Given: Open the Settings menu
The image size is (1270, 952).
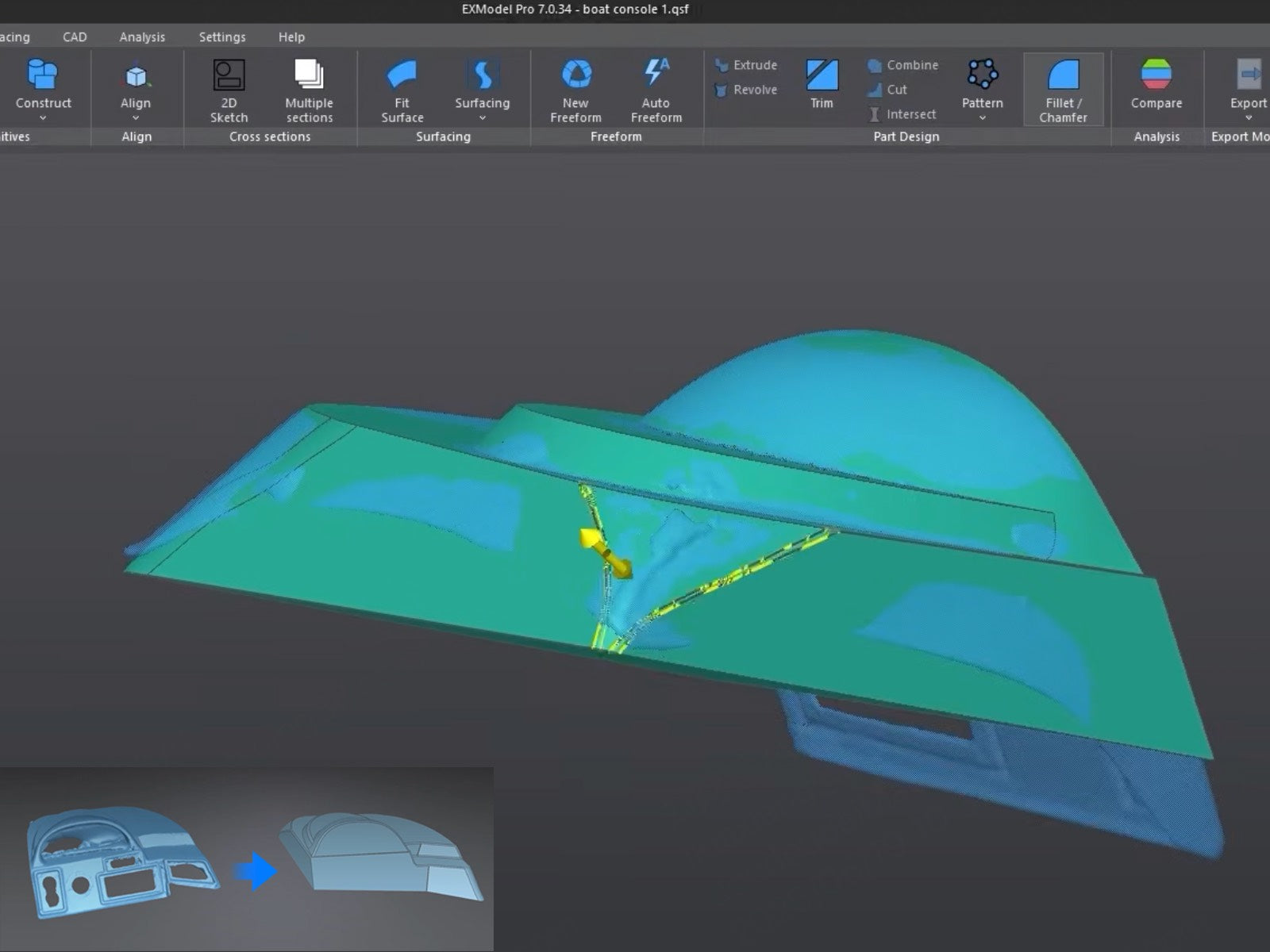Looking at the screenshot, I should pyautogui.click(x=222, y=36).
